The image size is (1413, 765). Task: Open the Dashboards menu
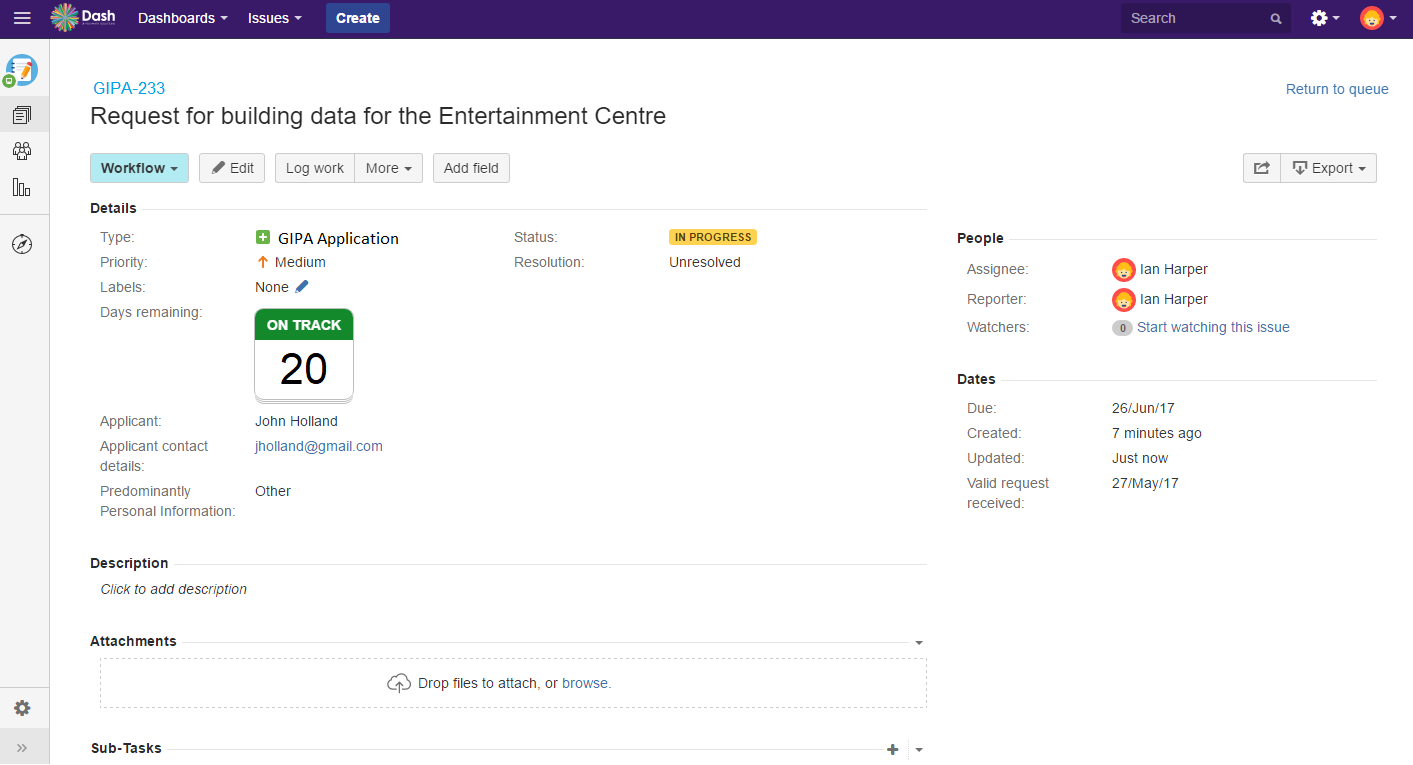182,18
